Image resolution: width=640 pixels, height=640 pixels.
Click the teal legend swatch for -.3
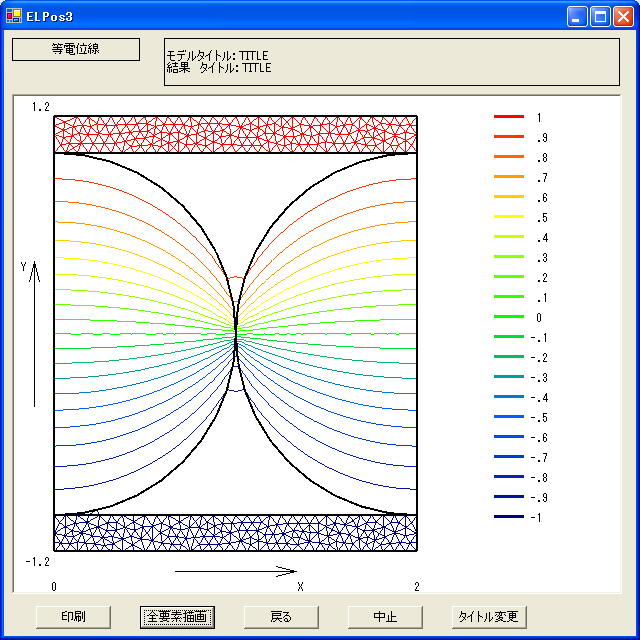point(509,377)
